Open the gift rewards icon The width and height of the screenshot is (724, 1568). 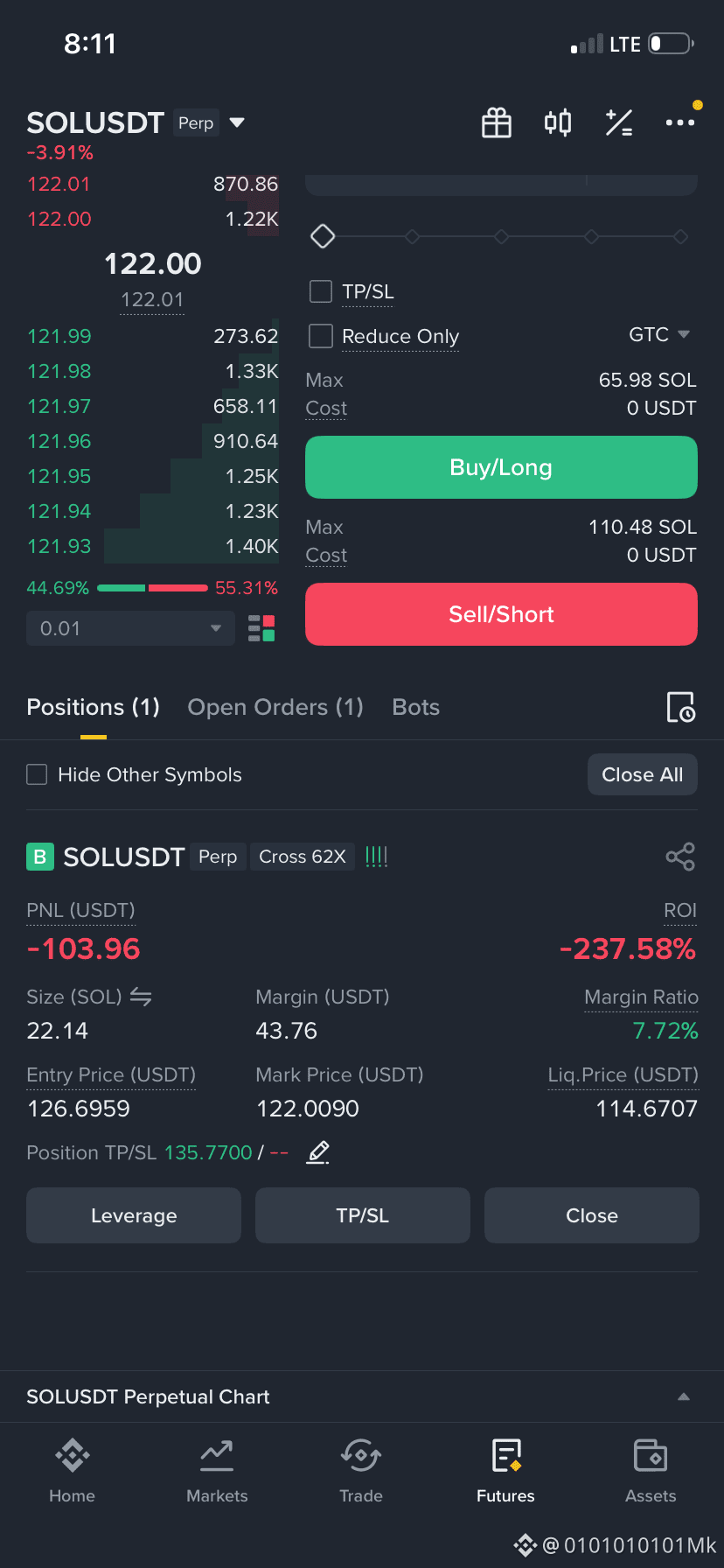click(x=497, y=122)
